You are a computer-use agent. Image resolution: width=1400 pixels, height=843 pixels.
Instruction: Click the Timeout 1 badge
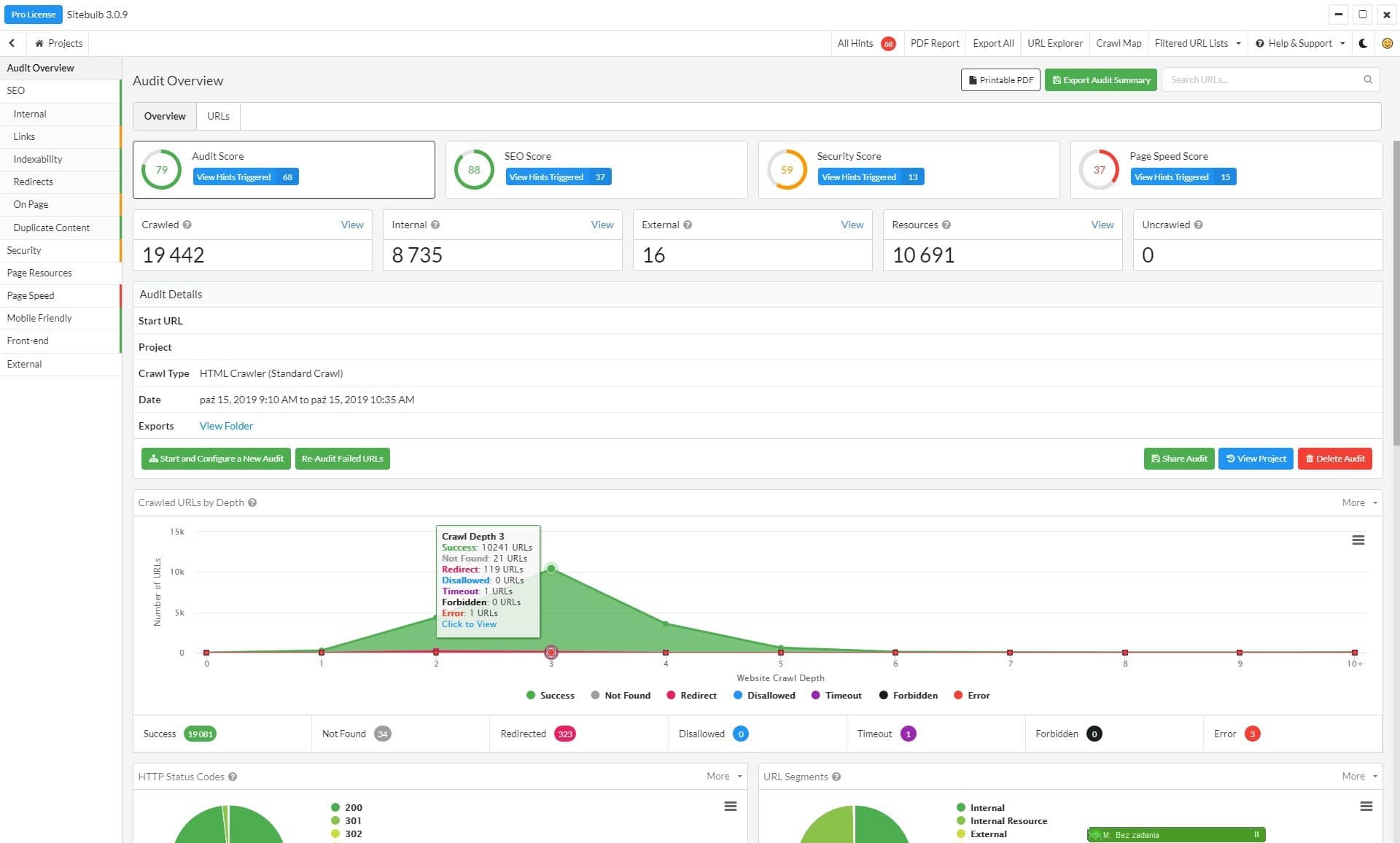tap(908, 734)
